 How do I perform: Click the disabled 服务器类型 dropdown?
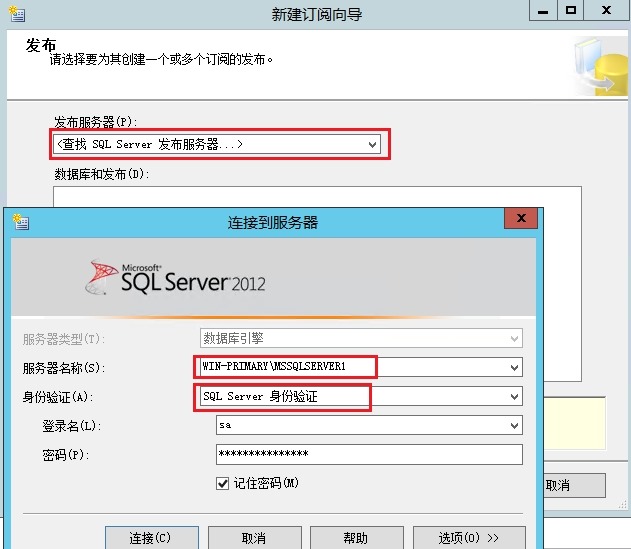[360, 338]
